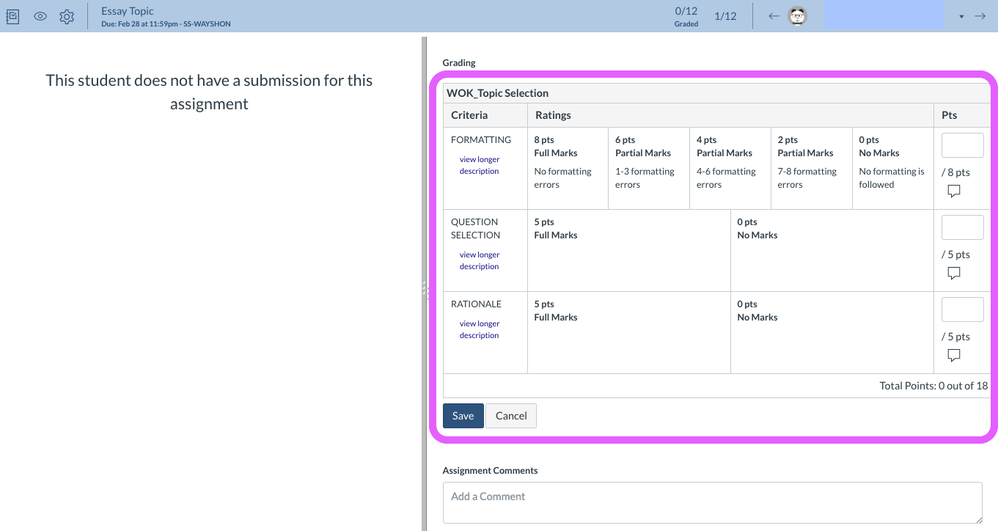Add comment for QUESTION SELECTION criterion
The image size is (998, 531).
[x=953, y=273]
